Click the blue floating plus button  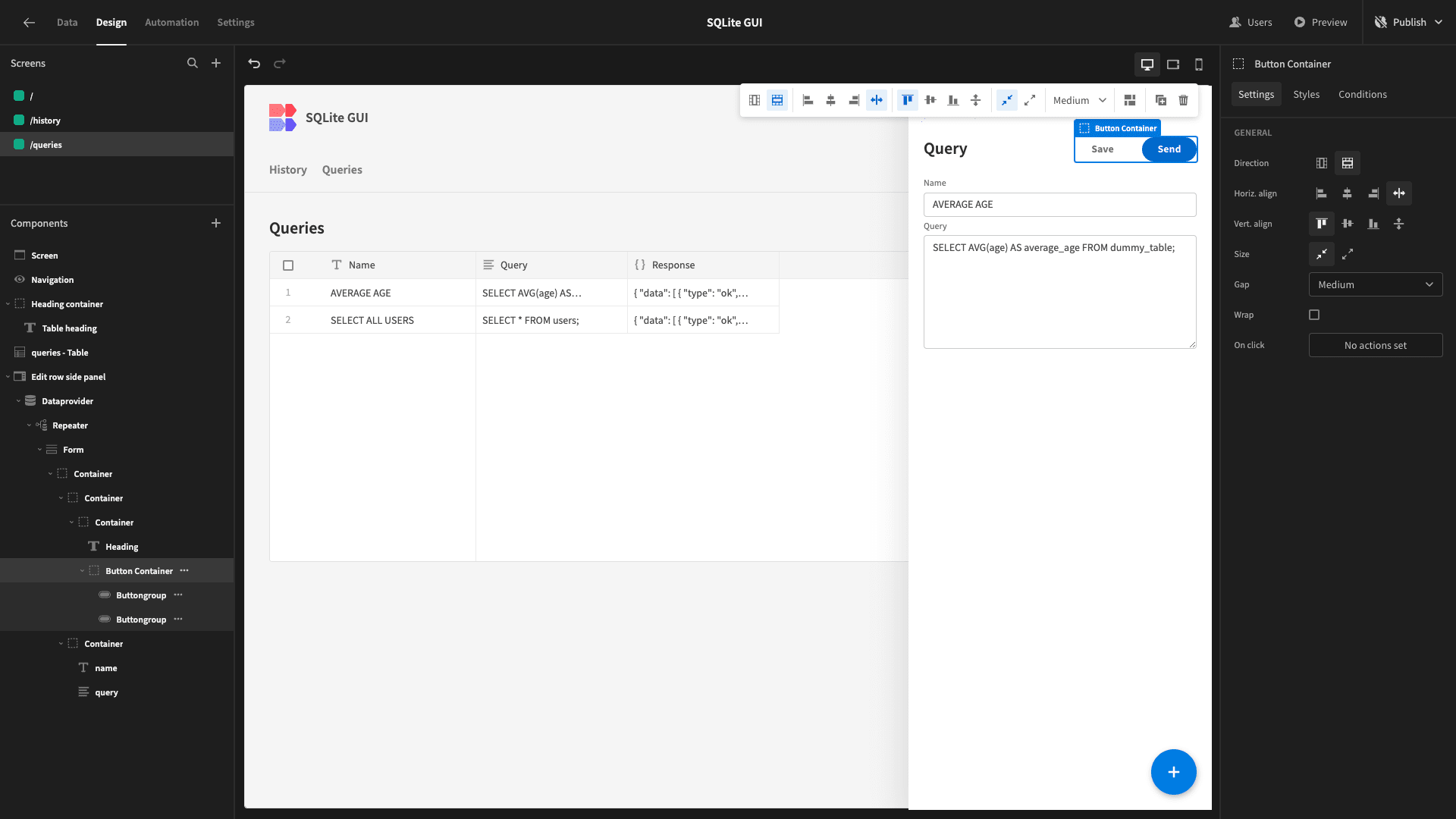(x=1173, y=772)
